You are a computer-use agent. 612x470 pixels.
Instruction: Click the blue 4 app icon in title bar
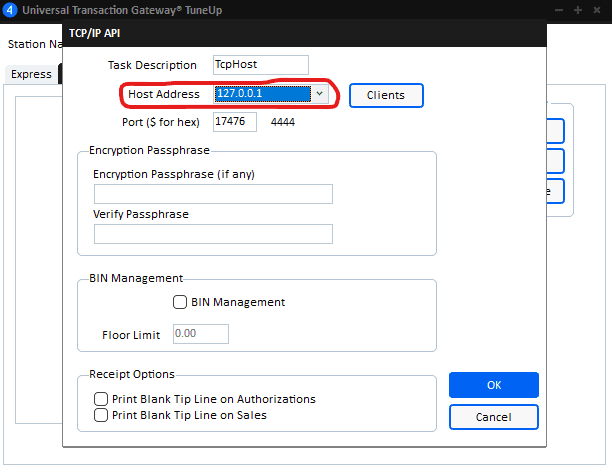pyautogui.click(x=9, y=11)
